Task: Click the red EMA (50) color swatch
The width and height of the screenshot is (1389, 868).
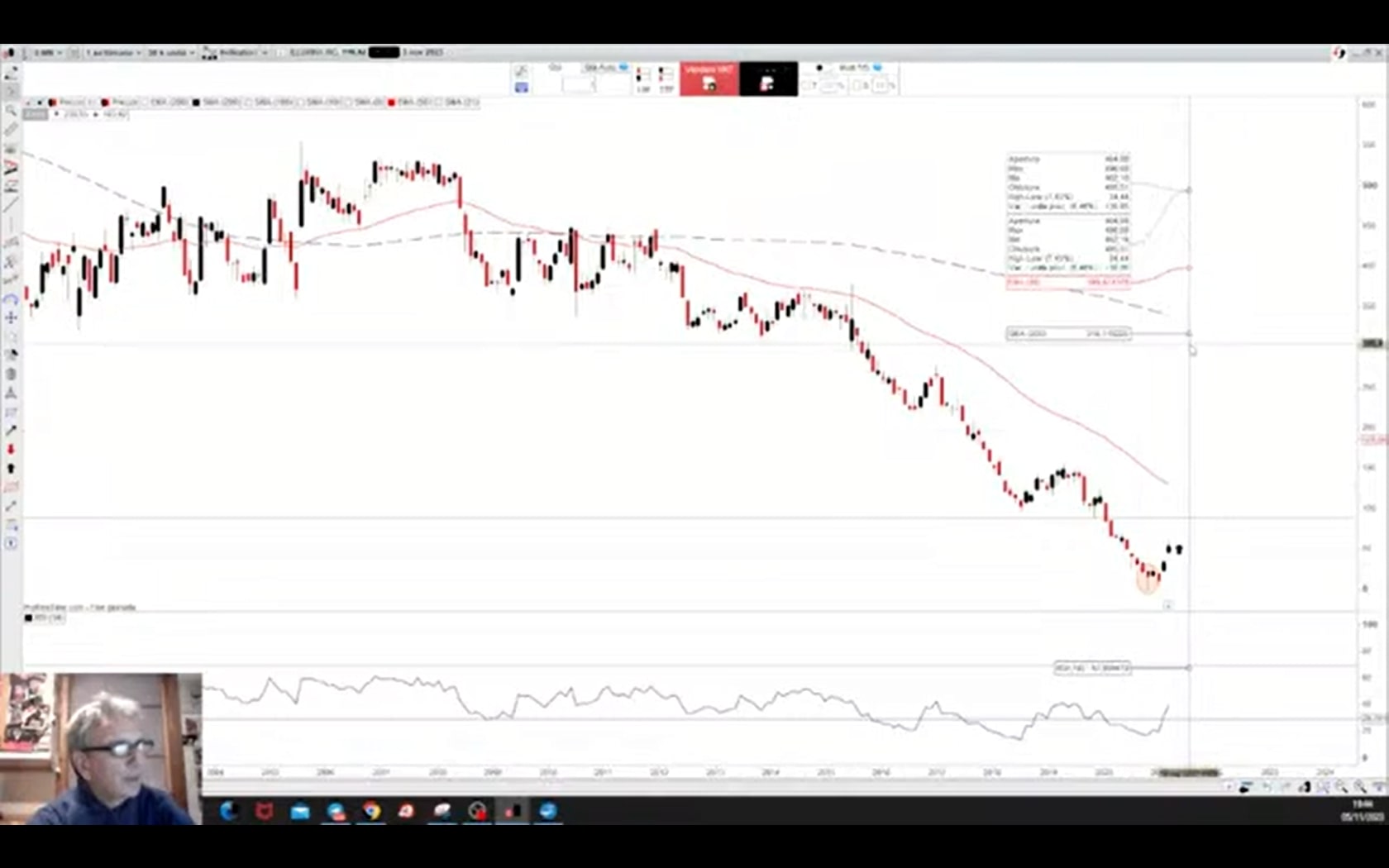Action: 391,103
